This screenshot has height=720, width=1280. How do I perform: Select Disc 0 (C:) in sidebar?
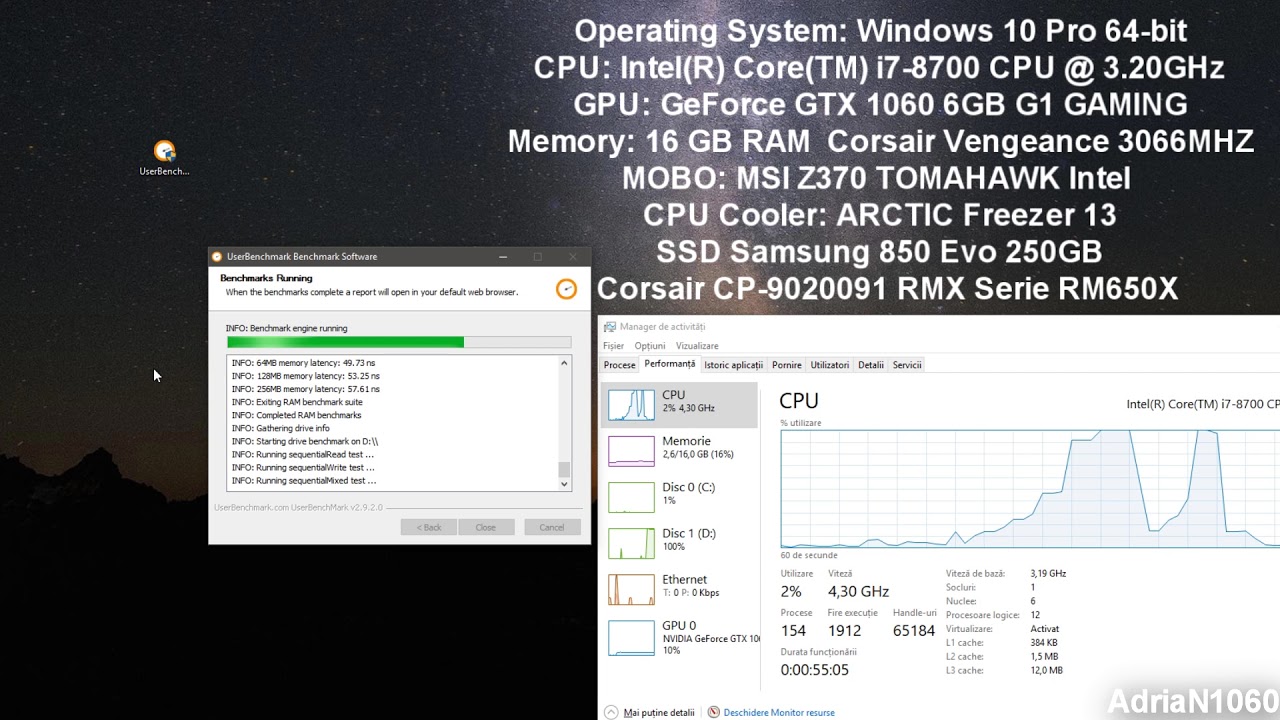pos(679,496)
